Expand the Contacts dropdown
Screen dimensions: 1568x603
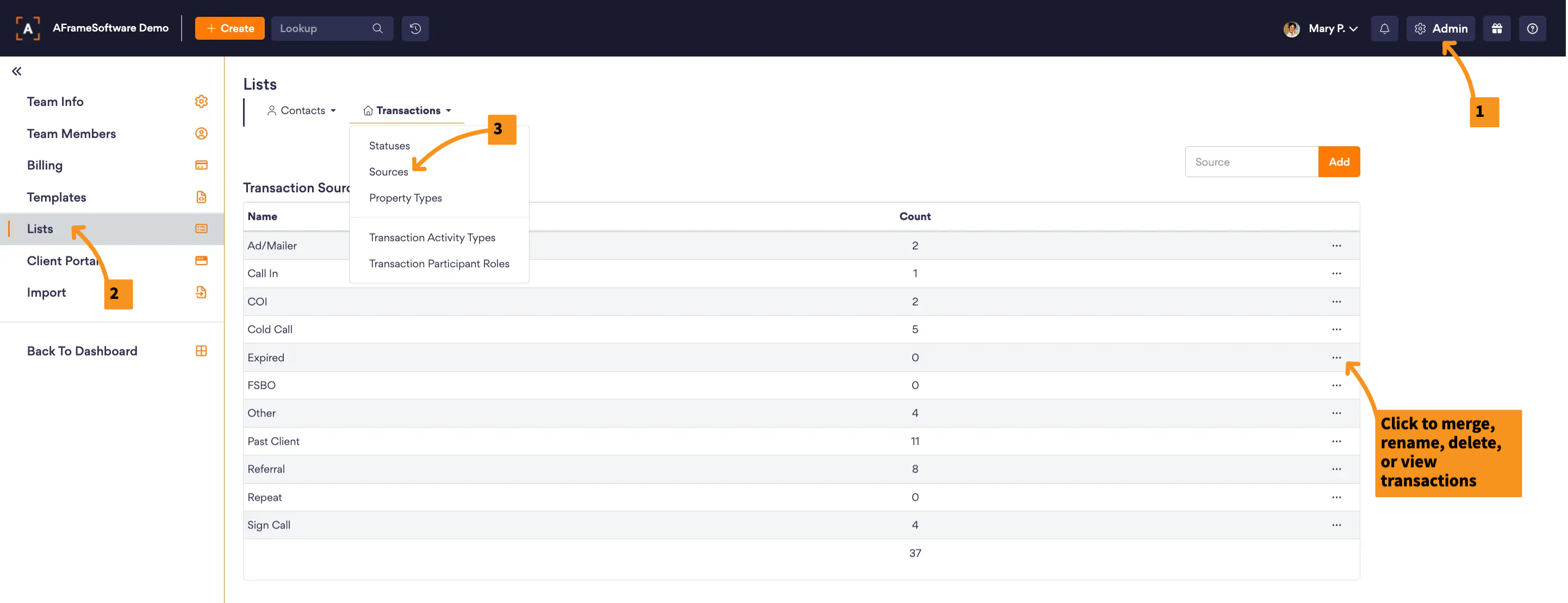pyautogui.click(x=302, y=111)
